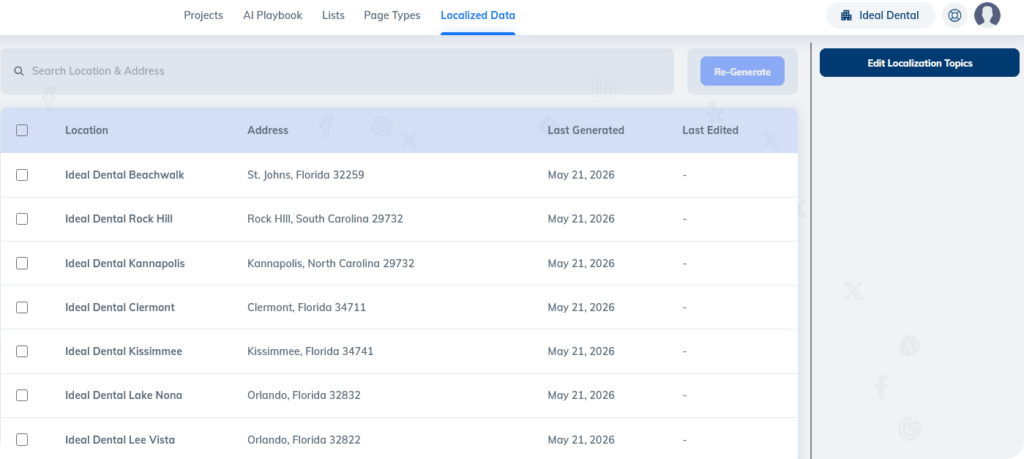Enable the Ideal Dental Kissimmee checkbox
The image size is (1024, 459).
point(22,351)
